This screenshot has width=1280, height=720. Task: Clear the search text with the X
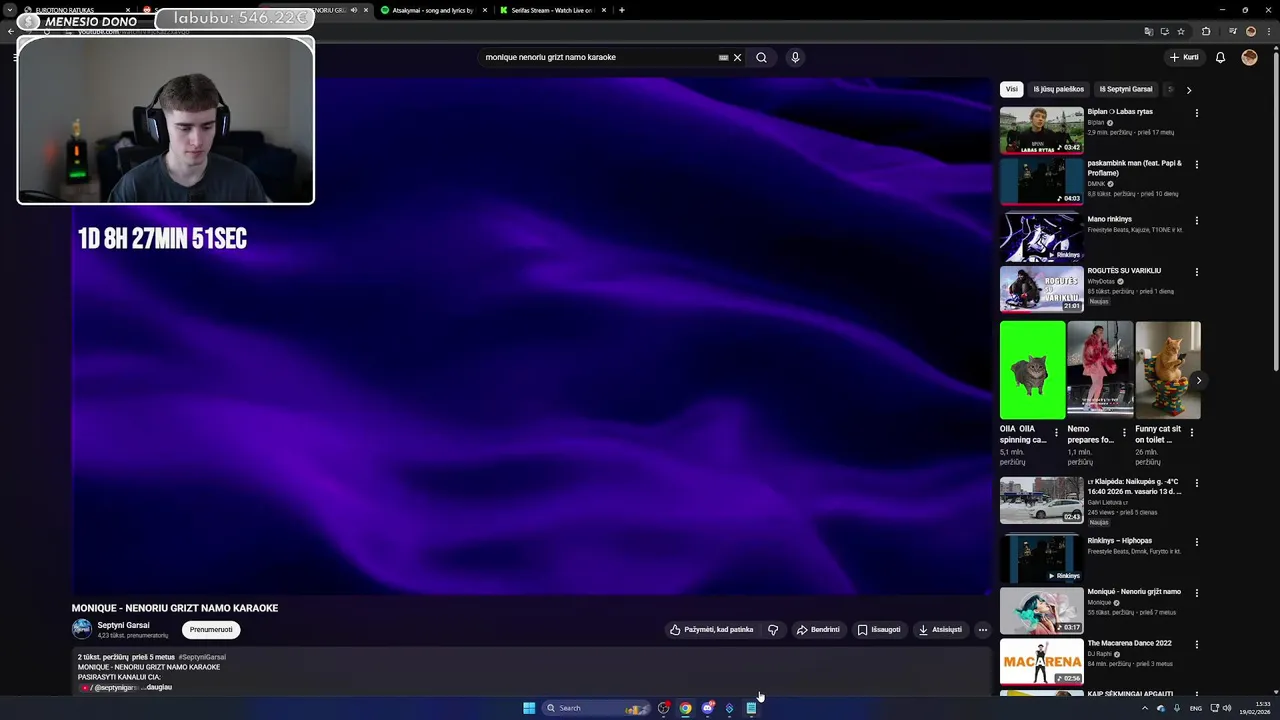[738, 57]
